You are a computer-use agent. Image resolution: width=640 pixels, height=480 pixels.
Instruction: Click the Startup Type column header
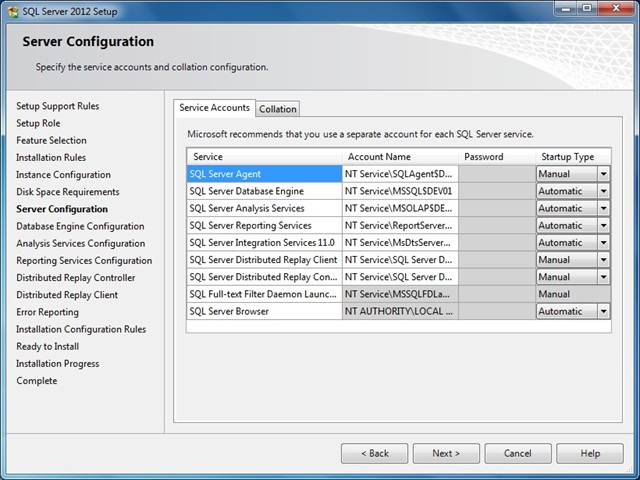click(573, 157)
